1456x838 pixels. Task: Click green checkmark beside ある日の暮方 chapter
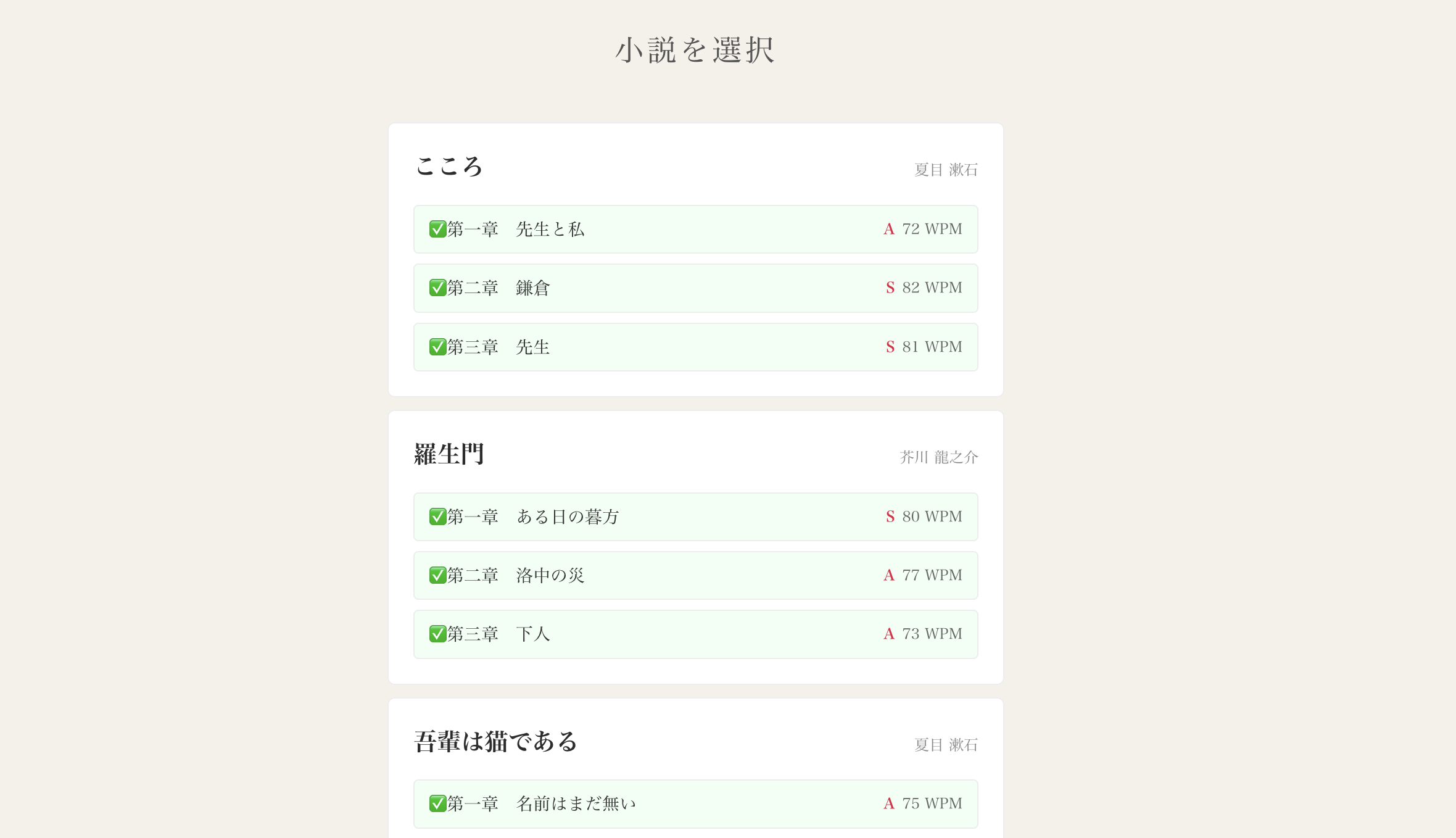click(x=437, y=516)
